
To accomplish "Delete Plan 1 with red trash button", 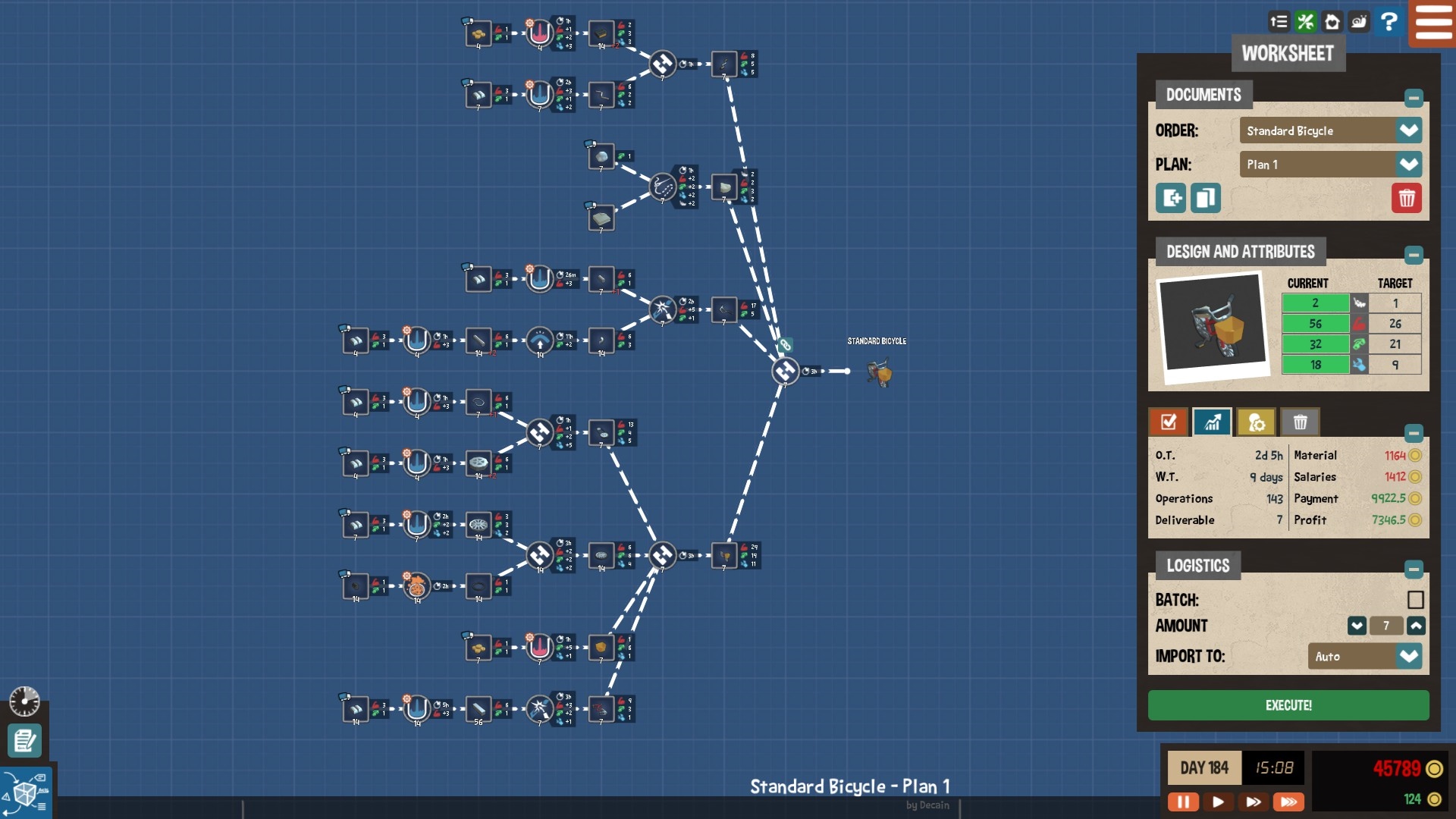I will (1406, 199).
